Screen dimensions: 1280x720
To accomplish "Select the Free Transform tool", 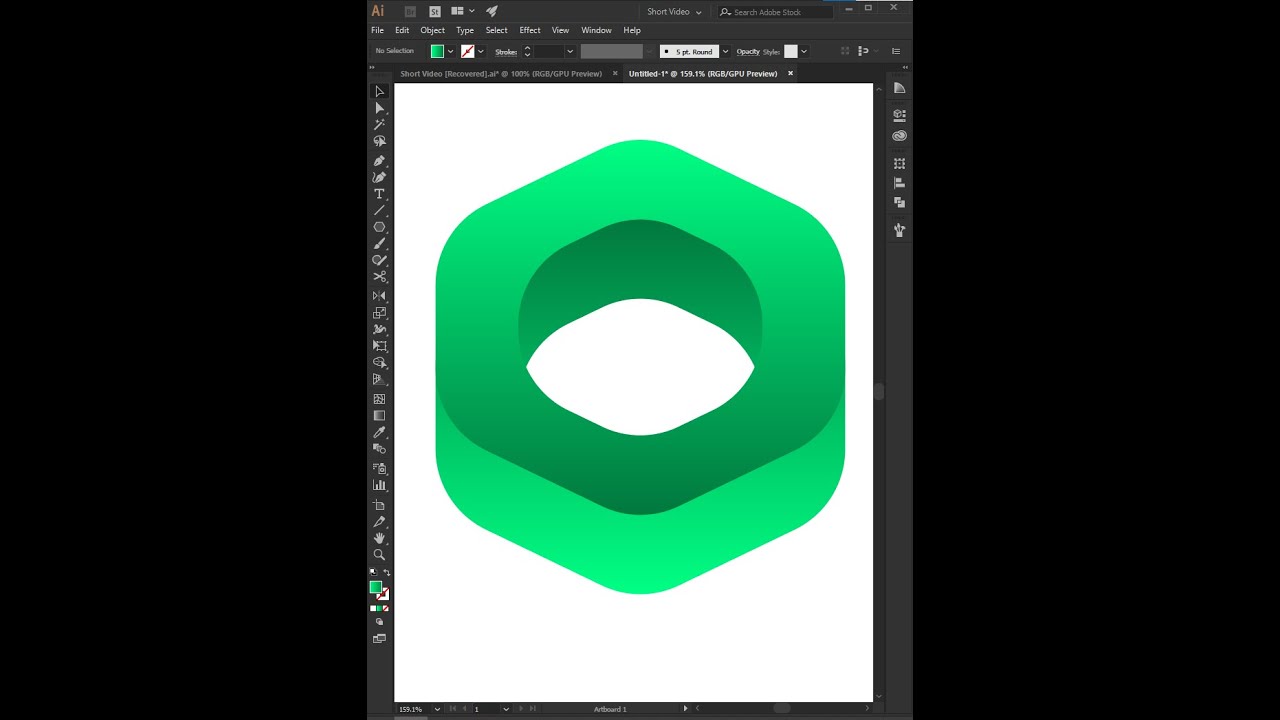I will click(379, 346).
